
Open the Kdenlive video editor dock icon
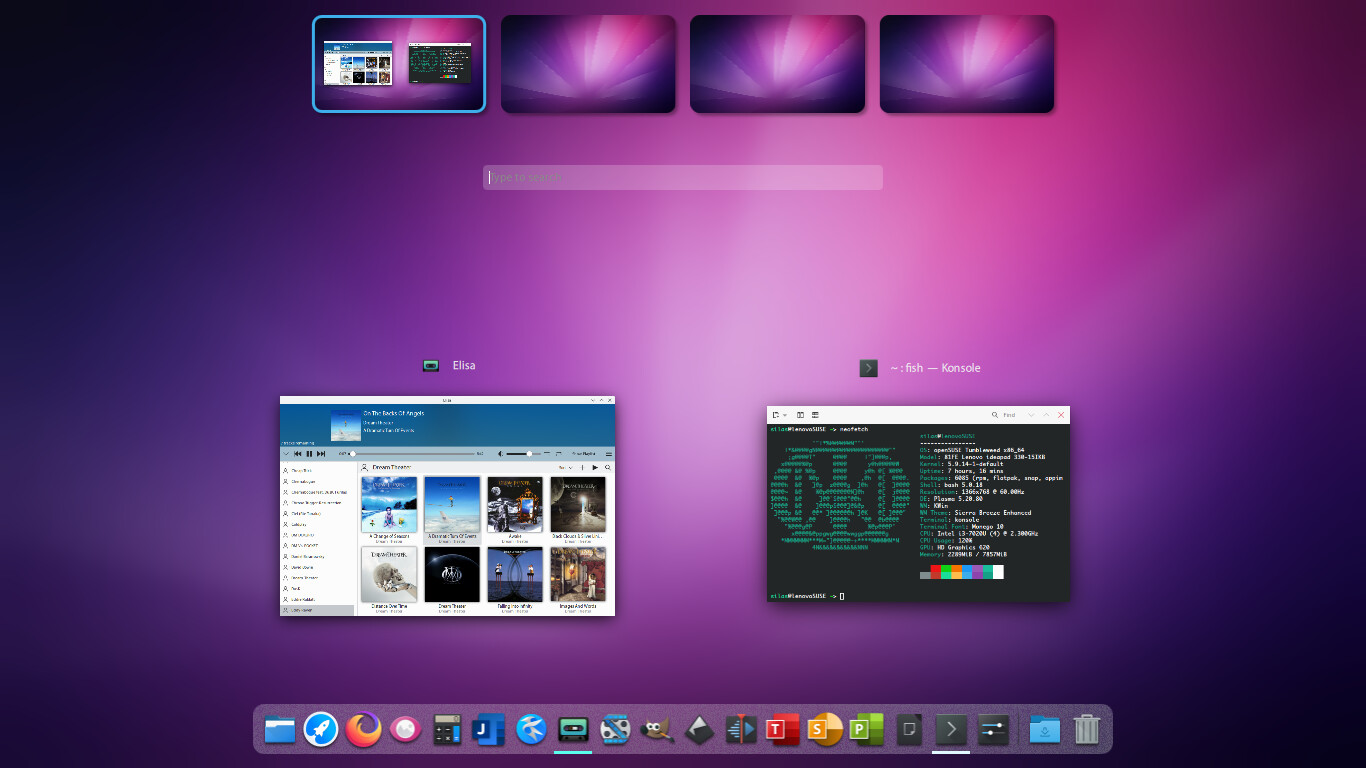[741, 729]
